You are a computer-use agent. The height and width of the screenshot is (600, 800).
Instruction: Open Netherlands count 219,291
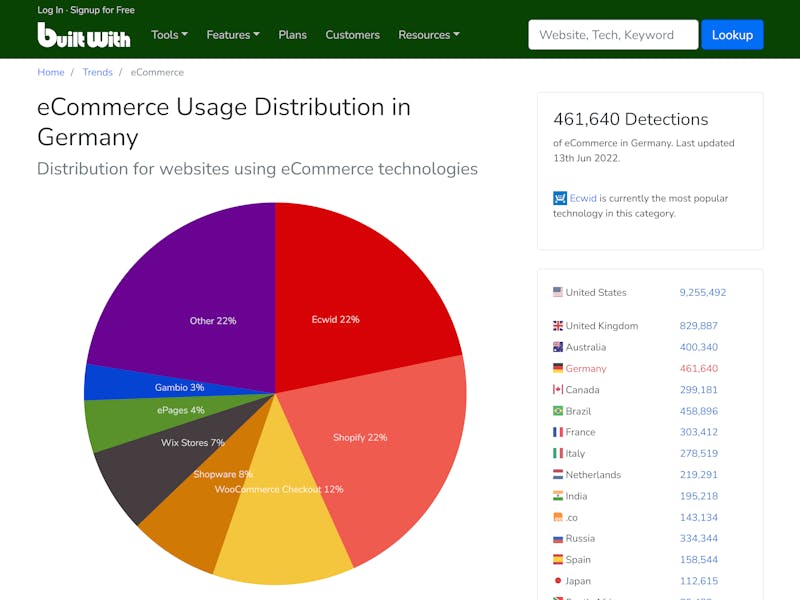(698, 474)
